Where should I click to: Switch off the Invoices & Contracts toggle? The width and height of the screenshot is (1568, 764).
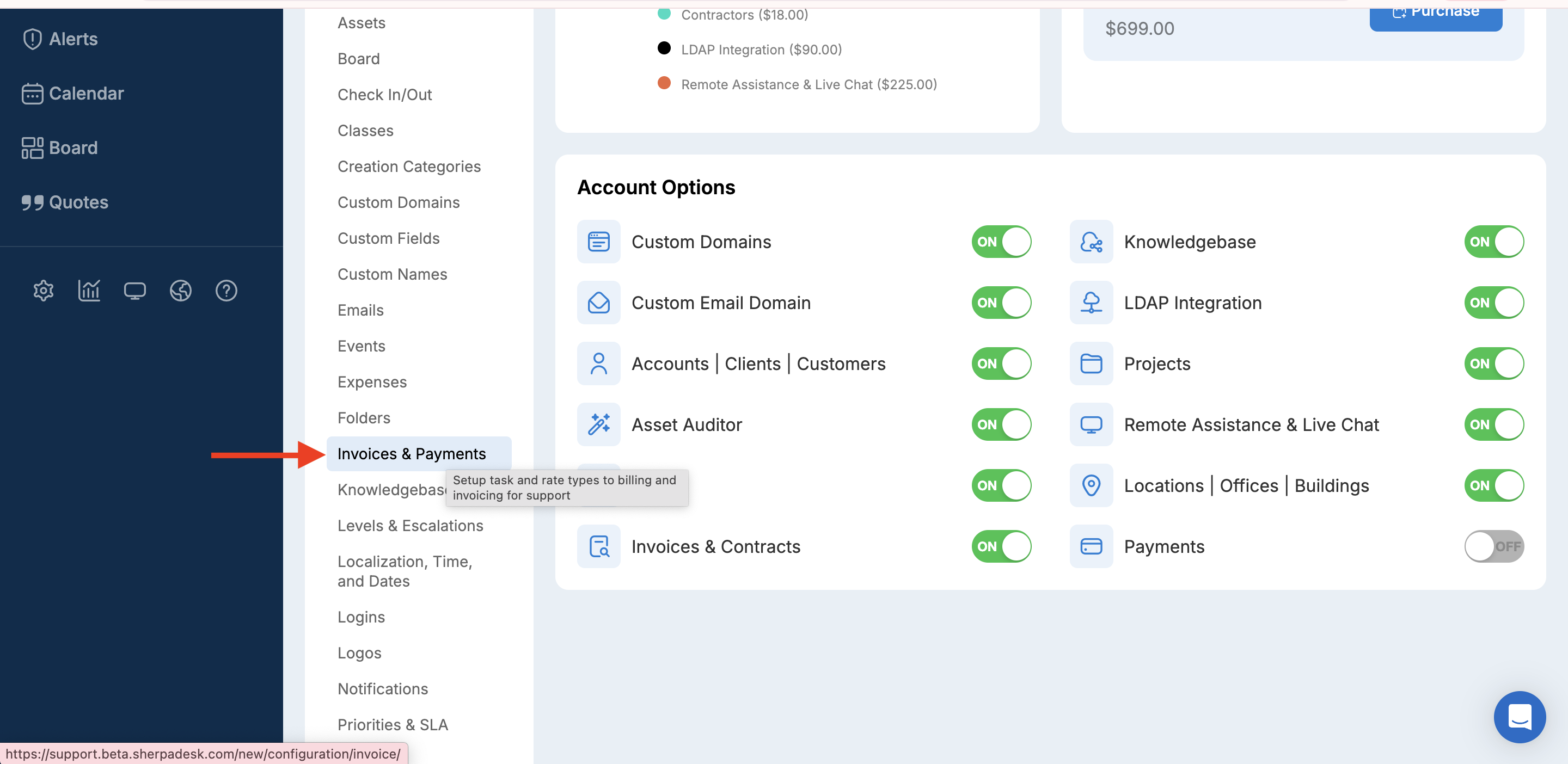(1001, 546)
